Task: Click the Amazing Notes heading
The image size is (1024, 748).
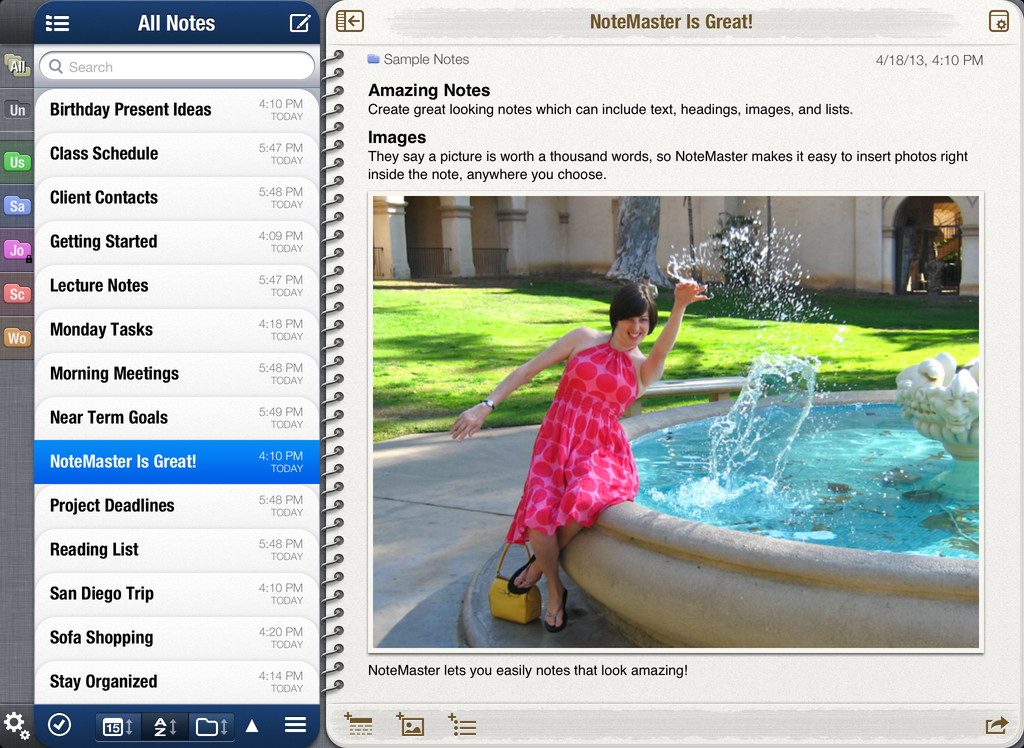Action: click(429, 90)
